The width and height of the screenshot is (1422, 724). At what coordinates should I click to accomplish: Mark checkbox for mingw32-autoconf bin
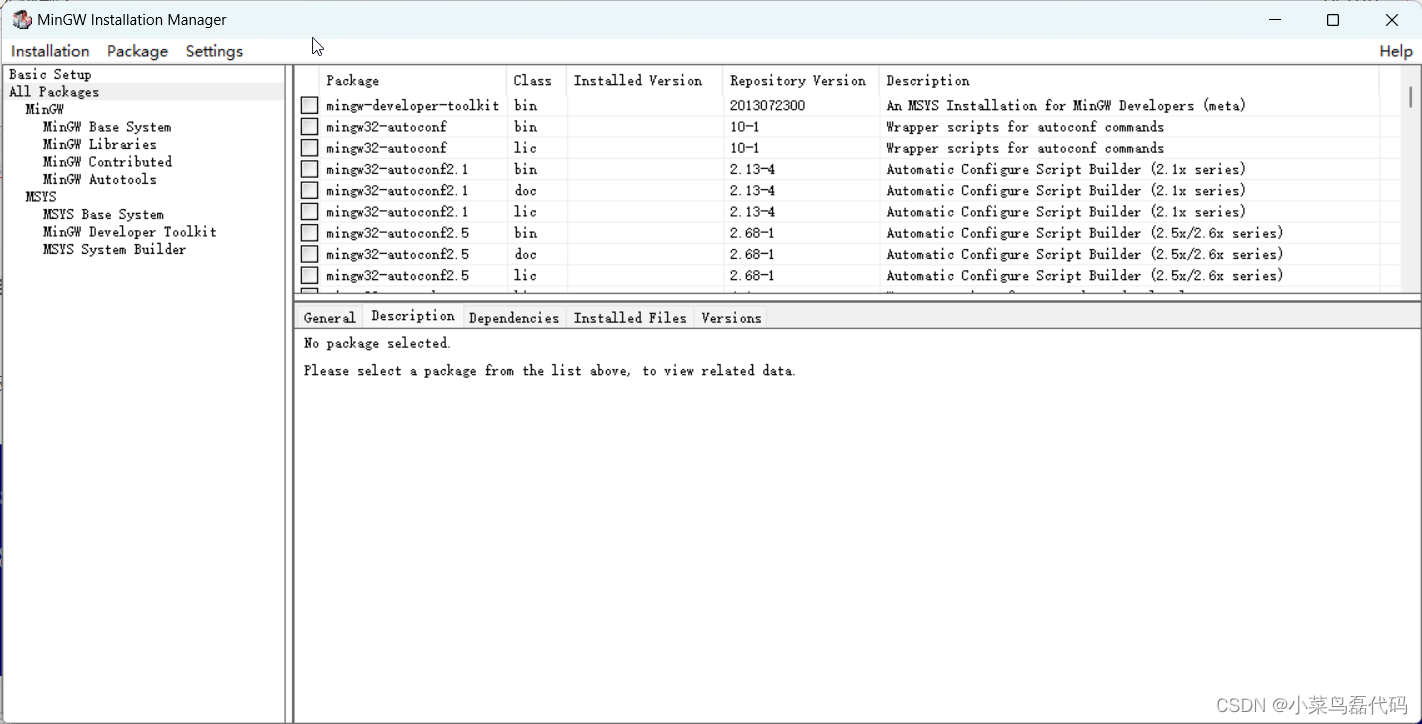coord(309,127)
